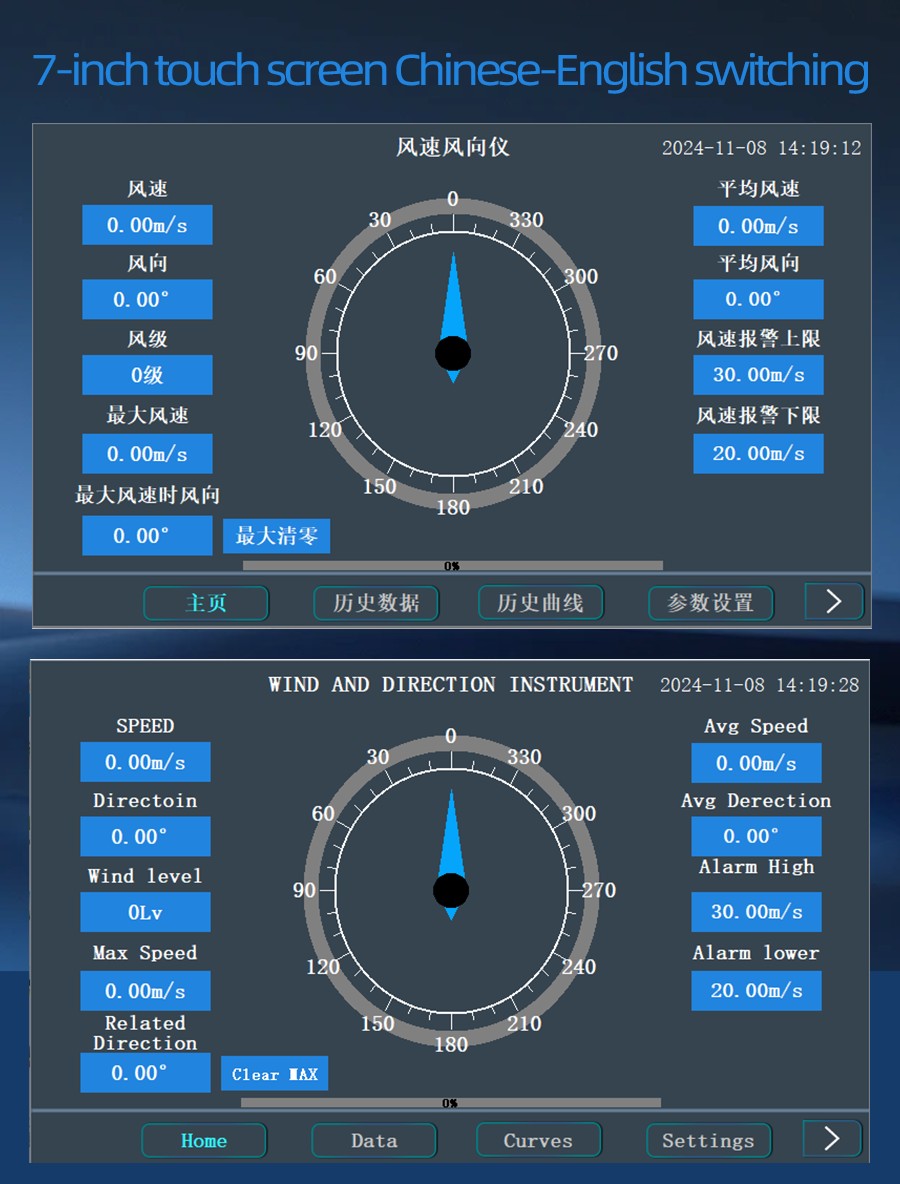Select the 最大风速 value field
Screen dimensions: 900x1184
click(147, 454)
